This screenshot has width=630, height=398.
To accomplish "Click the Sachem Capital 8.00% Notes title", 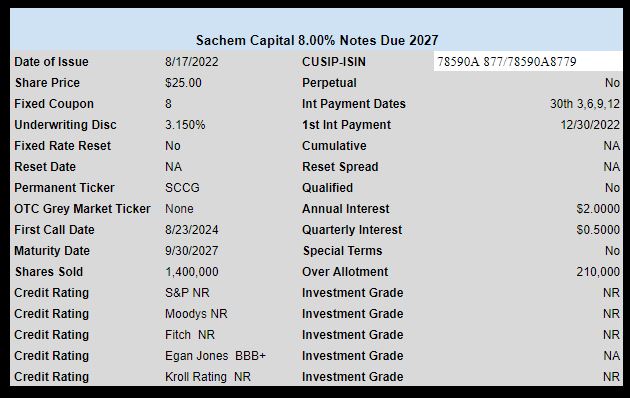I will pyautogui.click(x=317, y=41).
